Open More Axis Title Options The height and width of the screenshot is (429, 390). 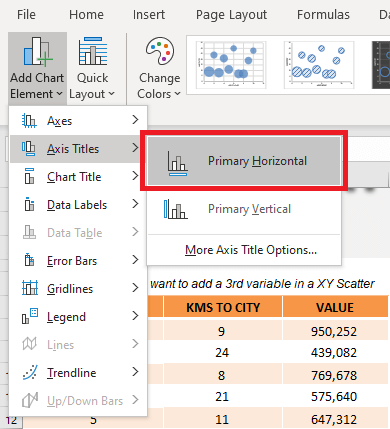[251, 250]
